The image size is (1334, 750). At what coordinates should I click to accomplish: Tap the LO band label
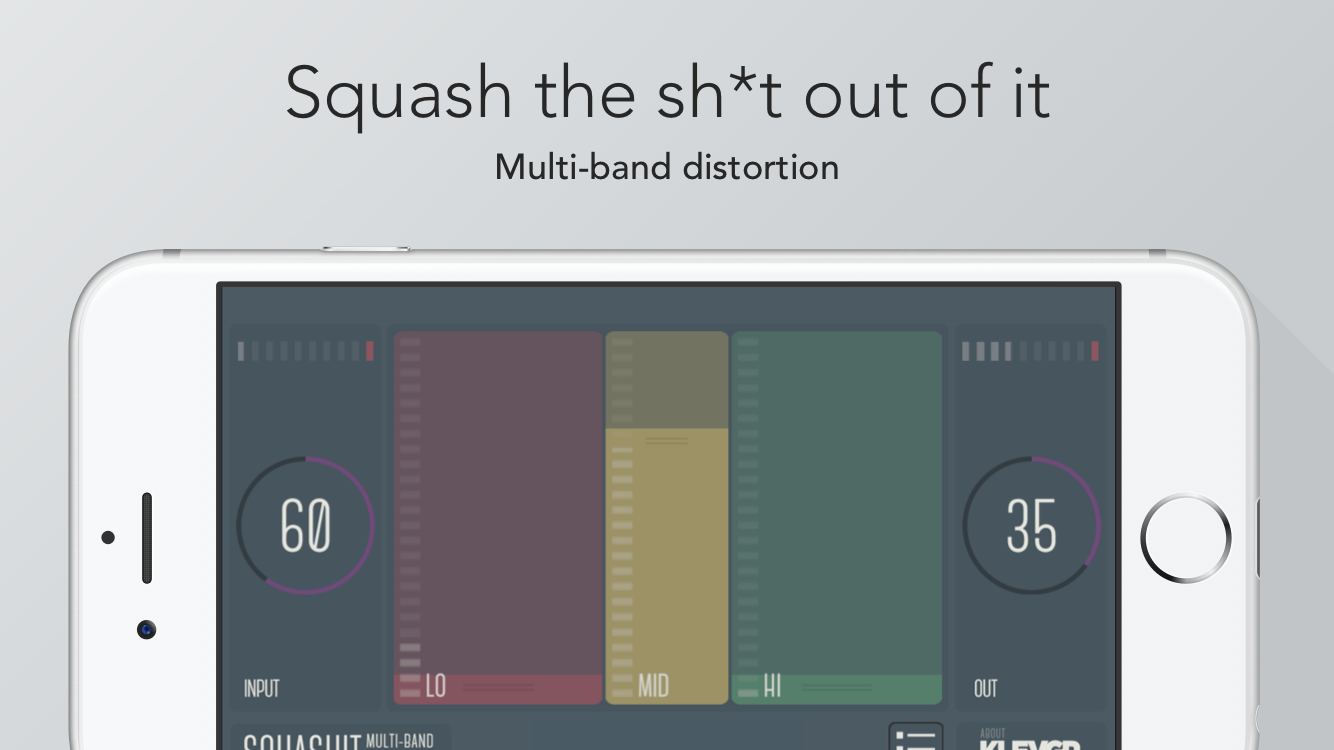(436, 686)
